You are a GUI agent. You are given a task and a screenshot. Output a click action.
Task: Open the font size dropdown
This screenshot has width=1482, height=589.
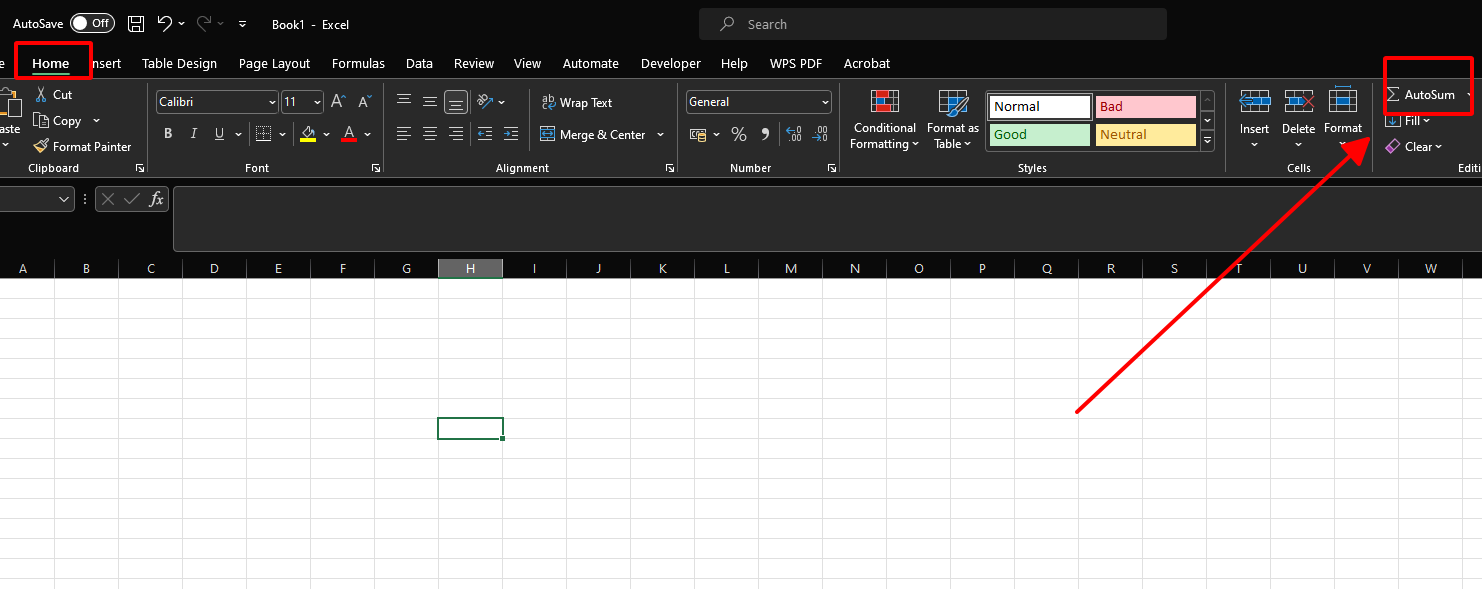316,101
